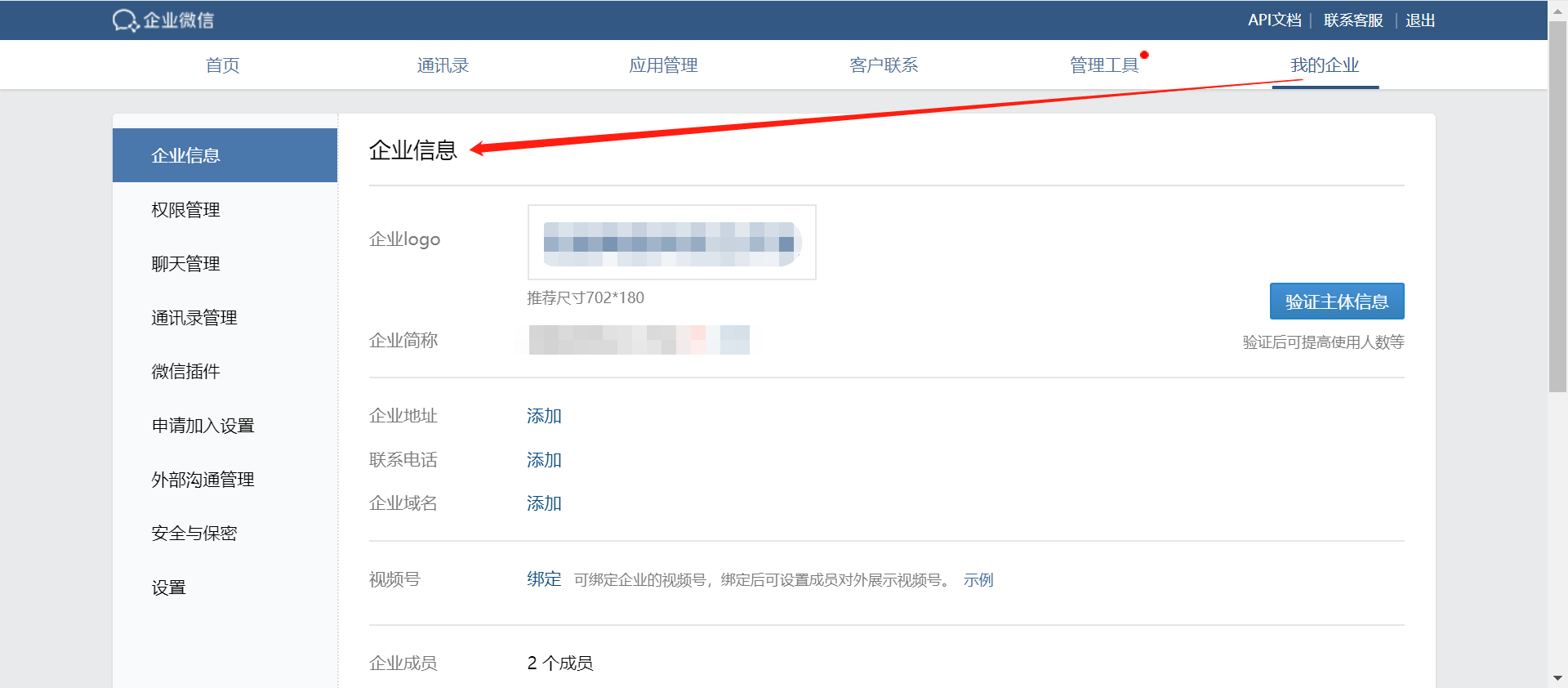This screenshot has width=1568, height=688.
Task: Click the 验证主体信息 button
Action: pyautogui.click(x=1336, y=302)
